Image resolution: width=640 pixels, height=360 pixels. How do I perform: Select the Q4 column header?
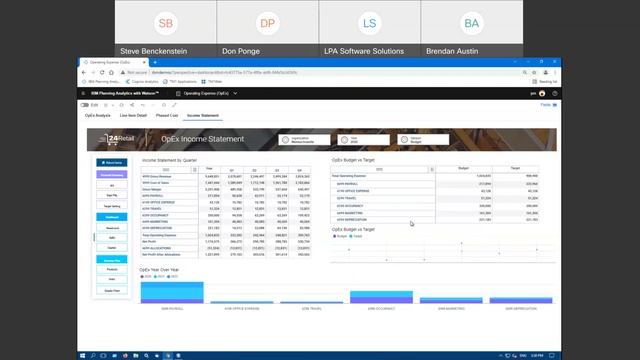coord(299,170)
